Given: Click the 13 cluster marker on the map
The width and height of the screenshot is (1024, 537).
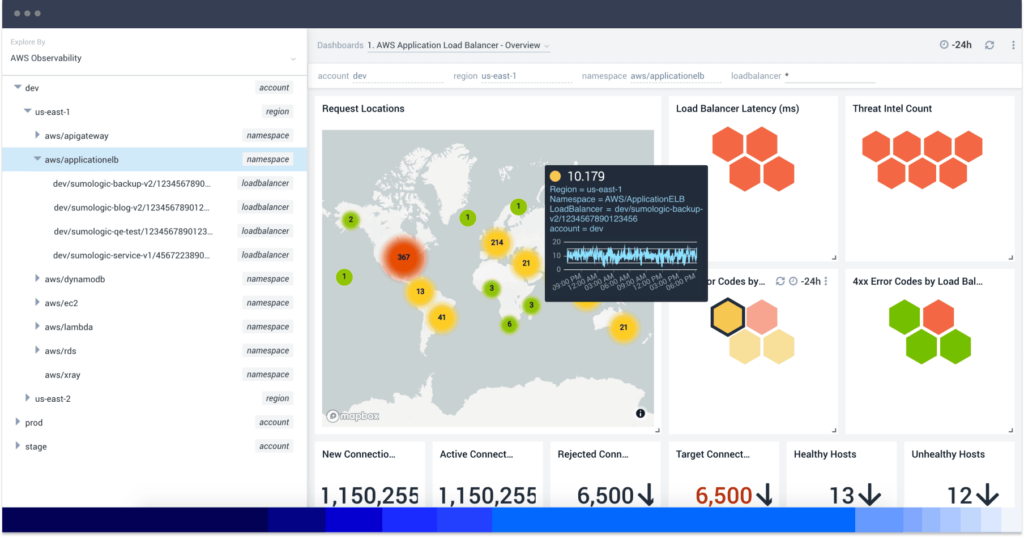Looking at the screenshot, I should tap(420, 291).
